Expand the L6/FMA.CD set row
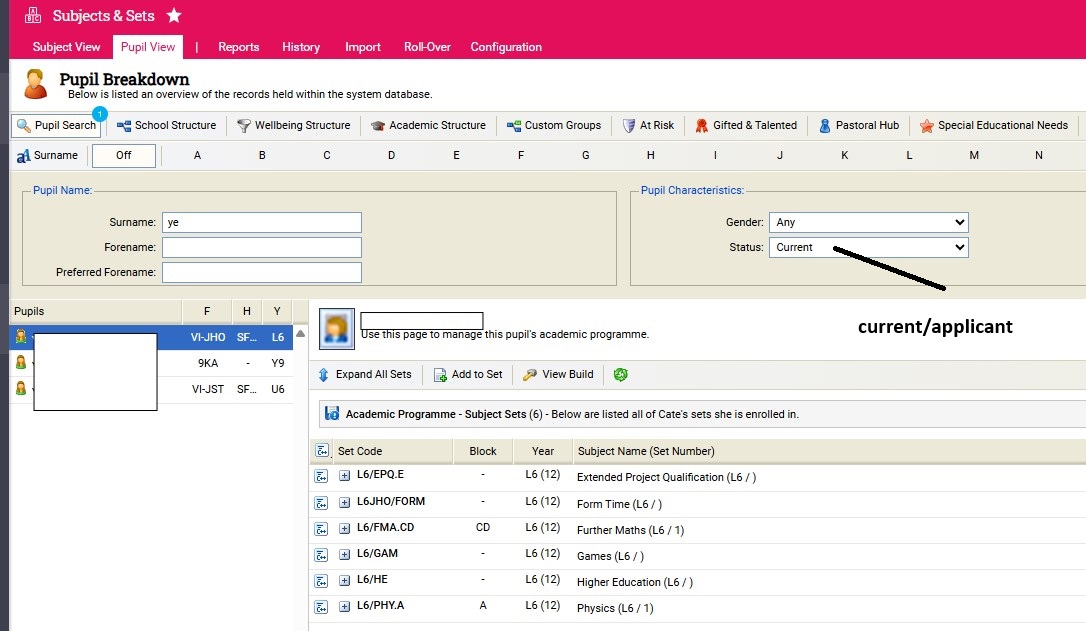This screenshot has height=631, width=1086. coord(345,529)
